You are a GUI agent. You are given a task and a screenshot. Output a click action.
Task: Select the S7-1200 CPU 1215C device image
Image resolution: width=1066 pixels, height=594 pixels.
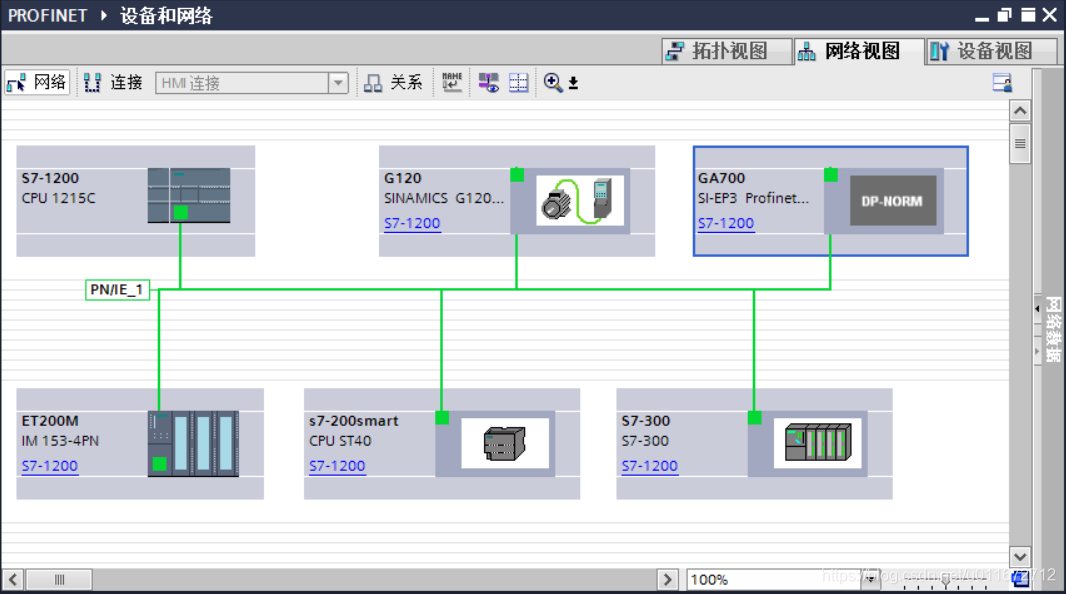point(189,196)
